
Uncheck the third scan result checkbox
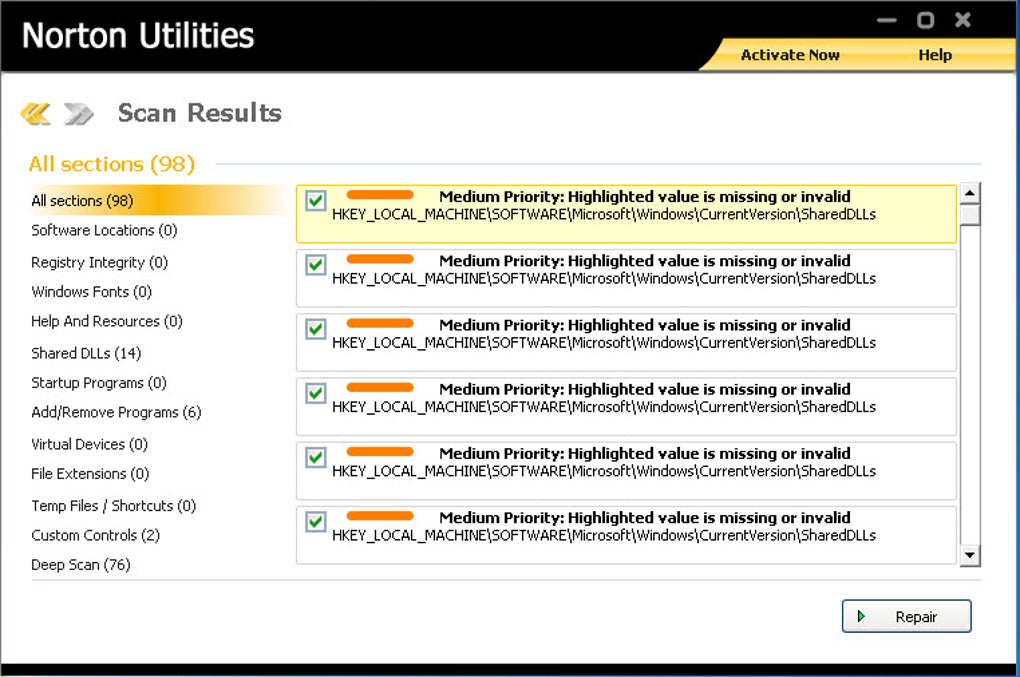point(316,328)
